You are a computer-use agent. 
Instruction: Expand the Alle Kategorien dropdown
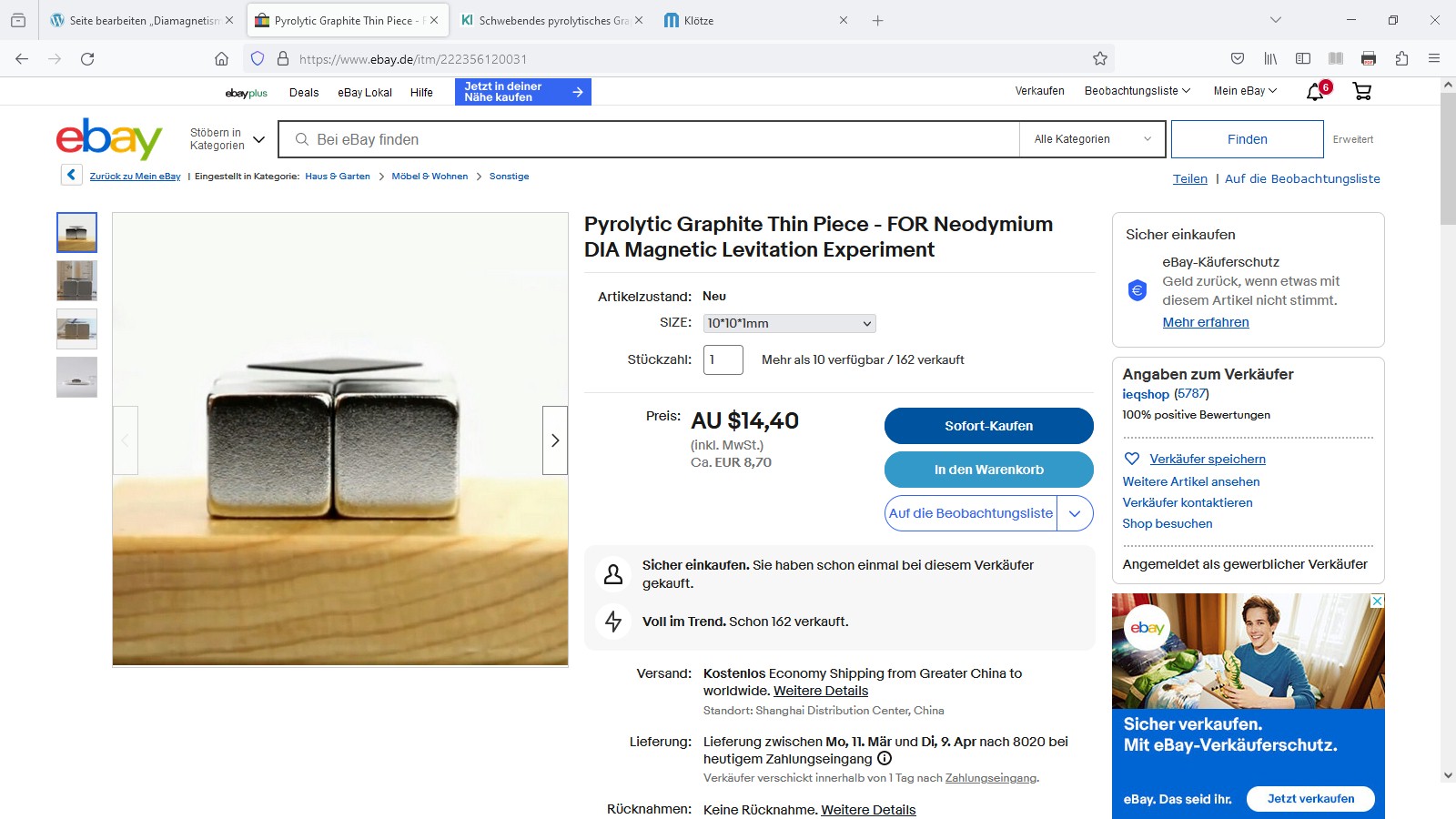point(1093,139)
